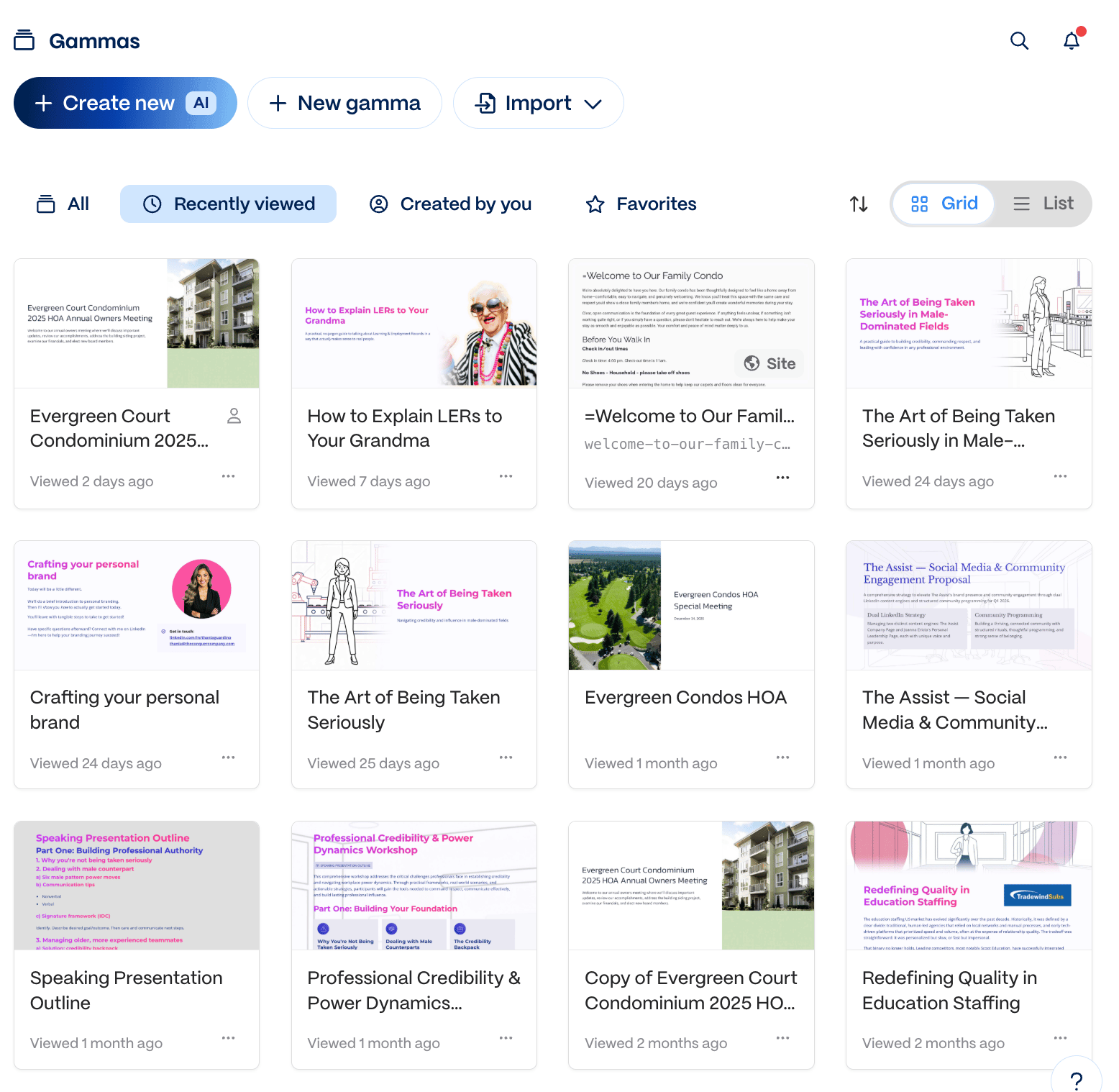The width and height of the screenshot is (1119, 1092).
Task: Click the shared-user icon on Evergreen Court card
Action: point(234,416)
